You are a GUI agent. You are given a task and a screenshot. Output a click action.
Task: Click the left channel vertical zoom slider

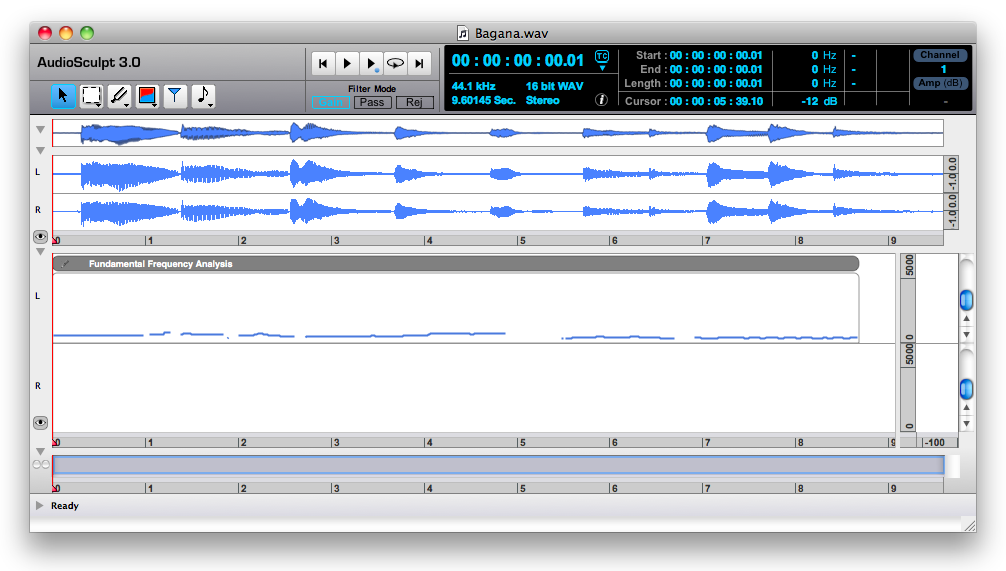966,300
